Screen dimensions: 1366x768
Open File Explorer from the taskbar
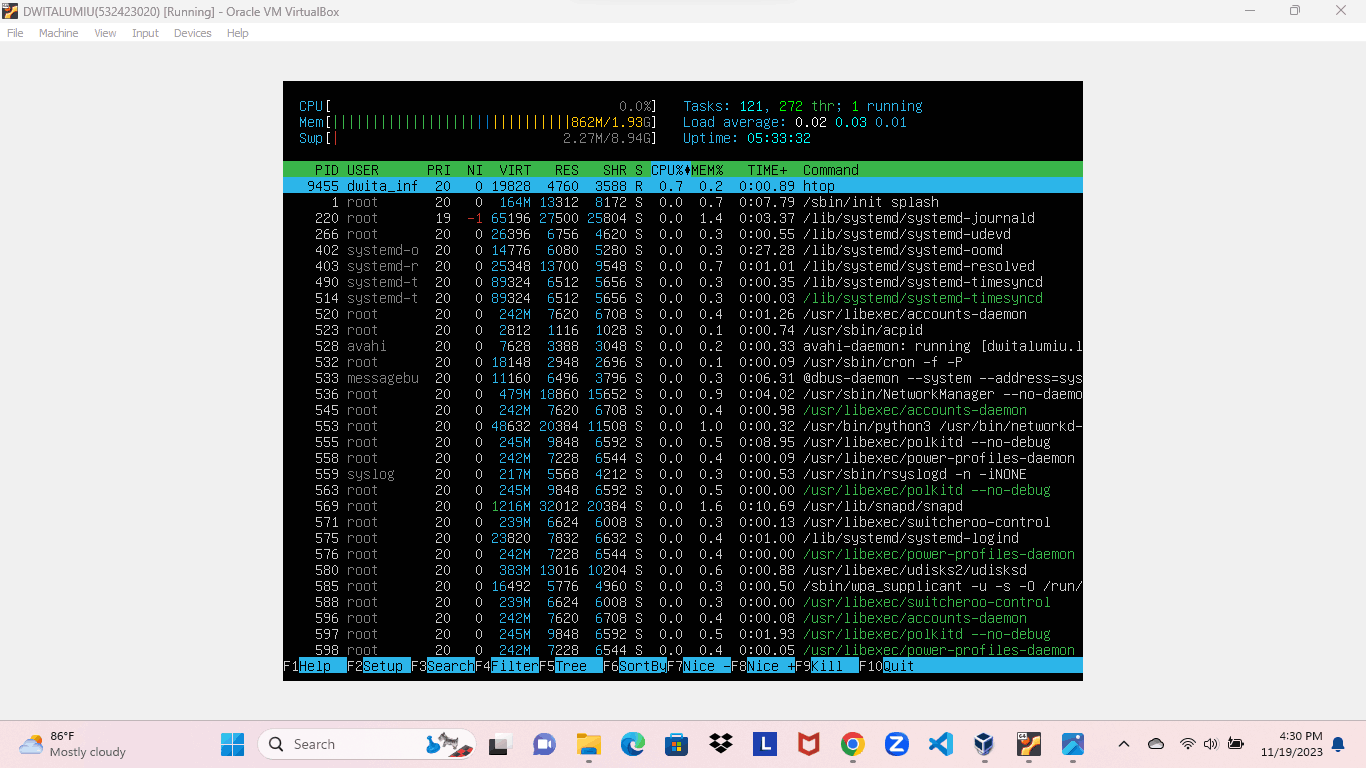589,744
